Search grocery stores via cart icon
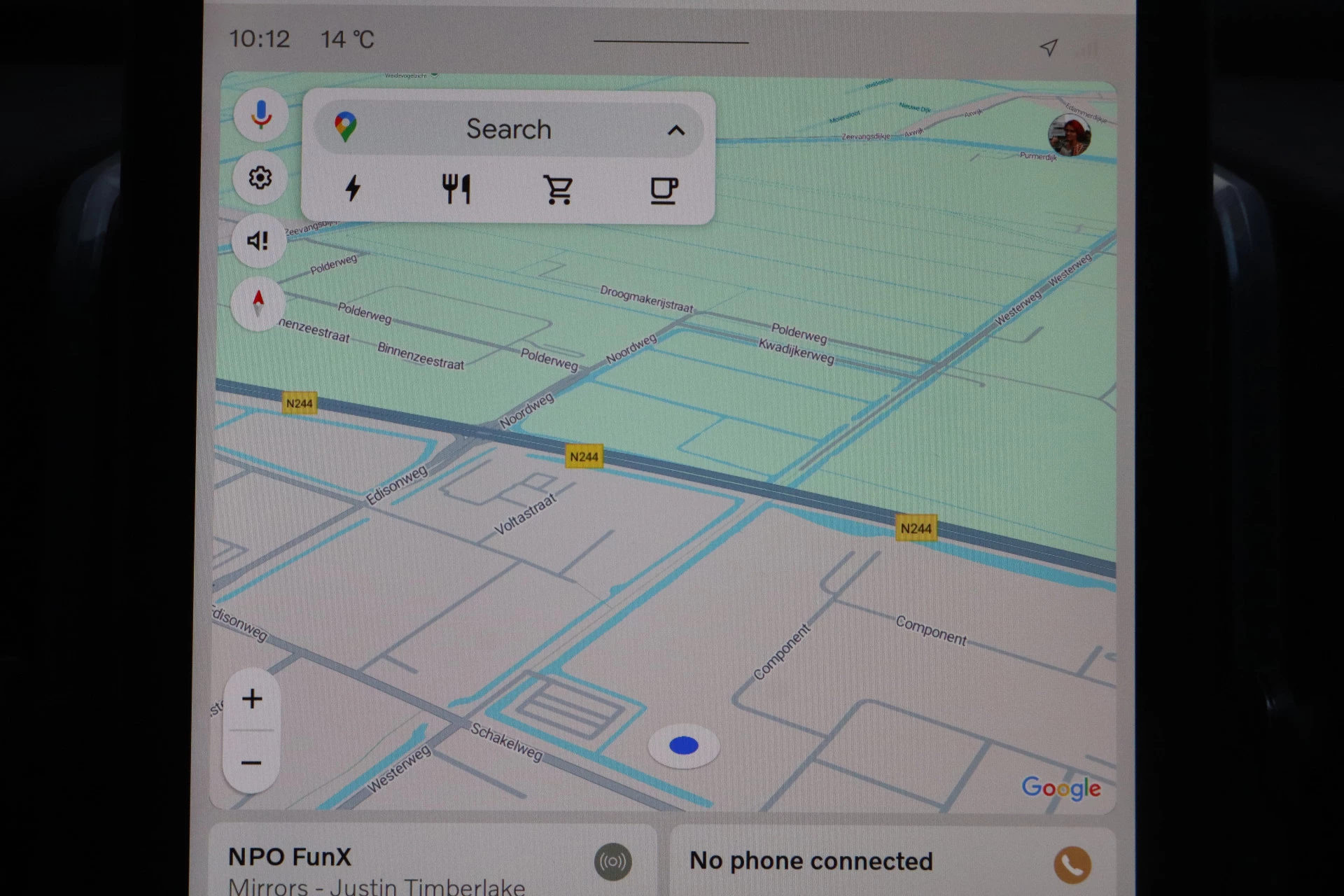The width and height of the screenshot is (1344, 896). (x=559, y=189)
